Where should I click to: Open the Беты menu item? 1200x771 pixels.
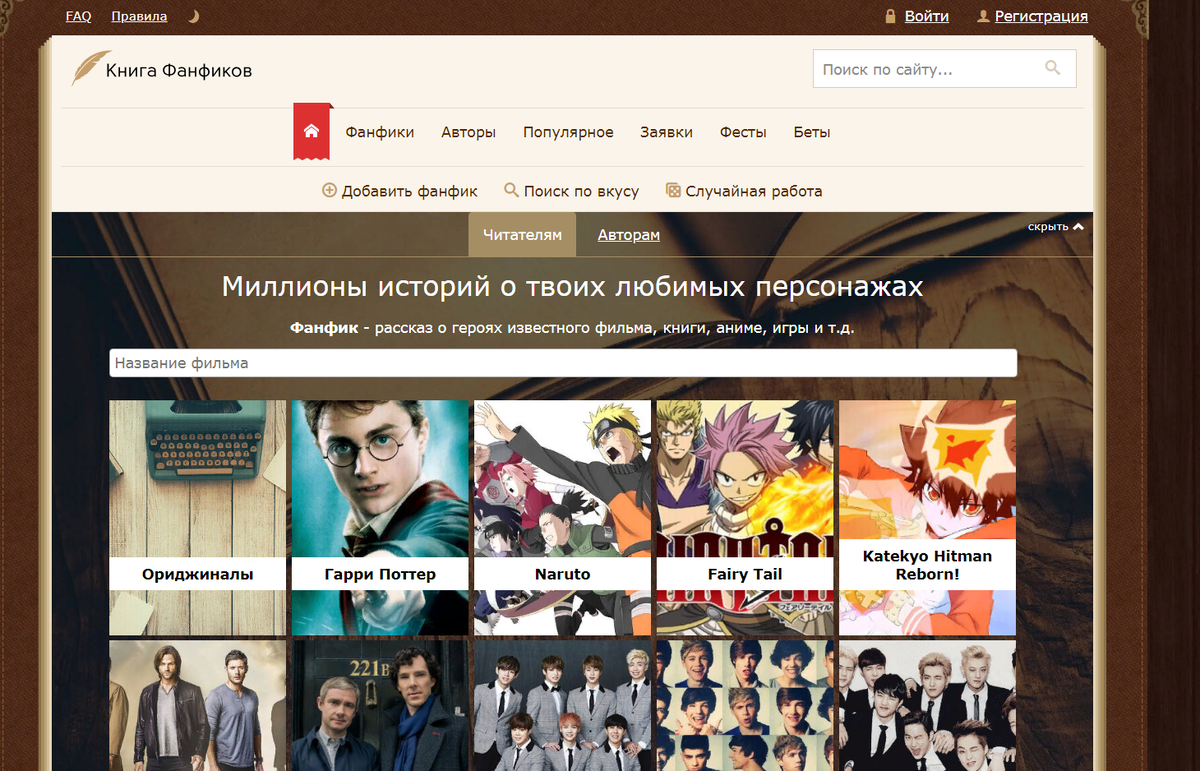[812, 132]
